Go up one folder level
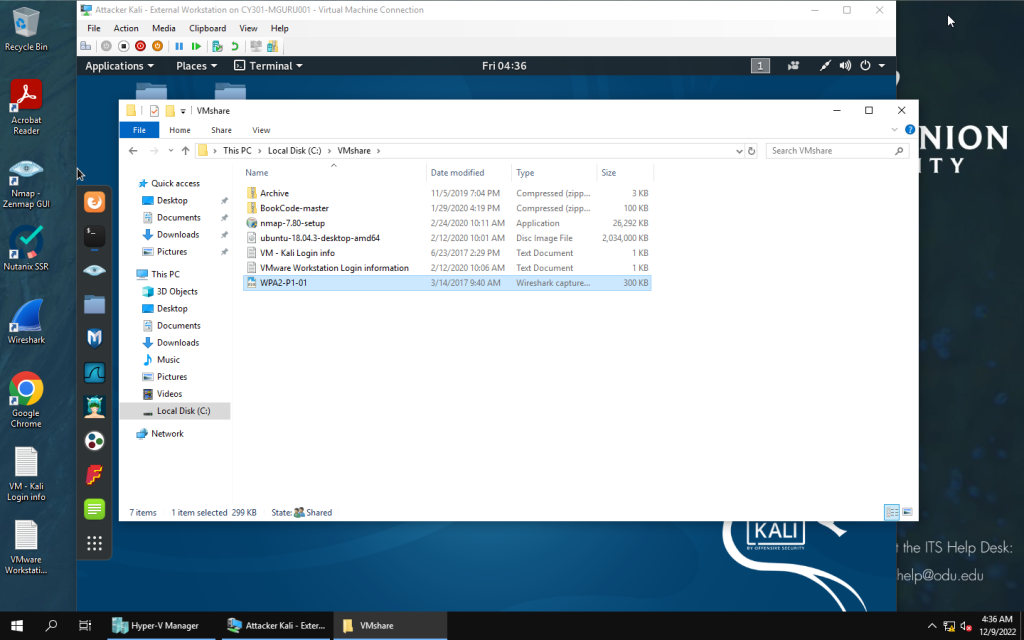Image resolution: width=1024 pixels, height=640 pixels. coord(185,151)
